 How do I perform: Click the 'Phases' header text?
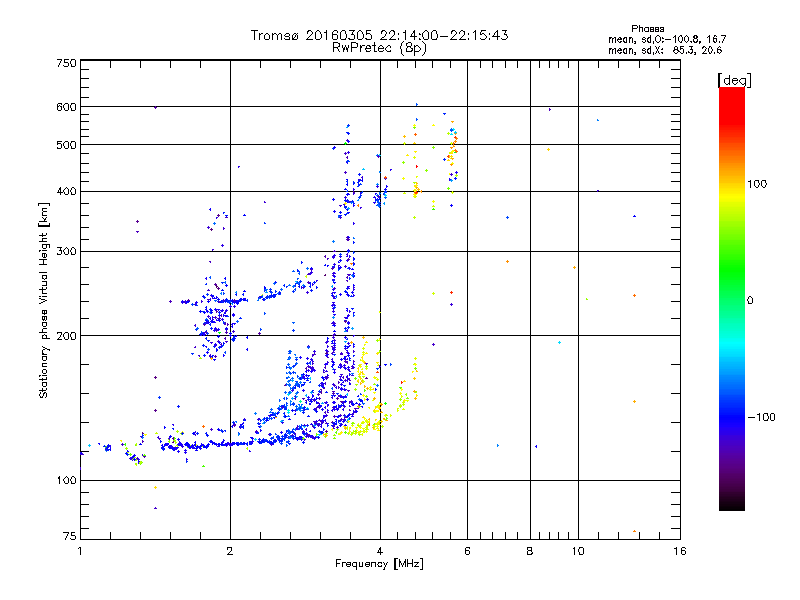pyautogui.click(x=647, y=29)
